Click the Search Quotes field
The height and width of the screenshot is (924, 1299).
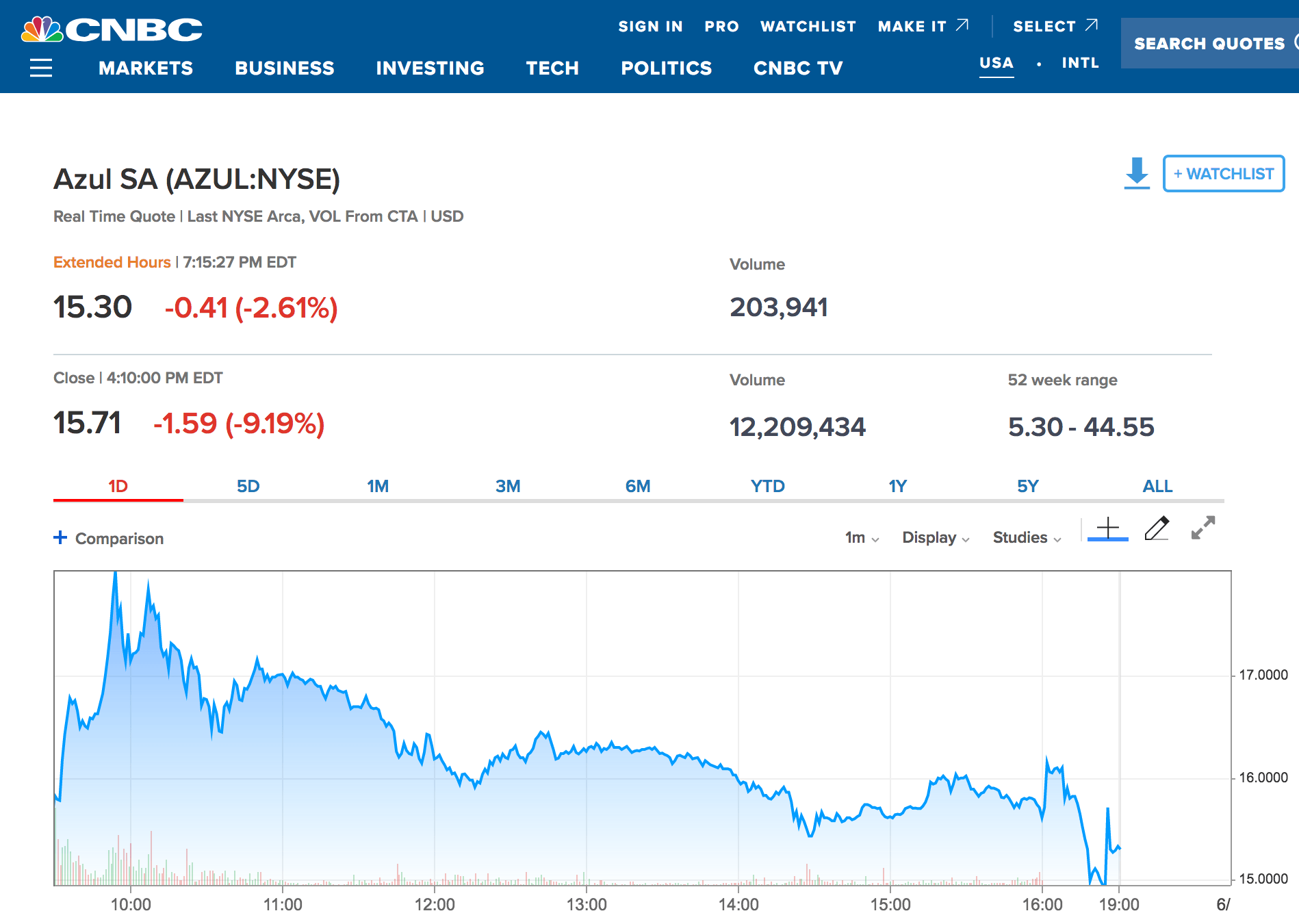[1209, 44]
